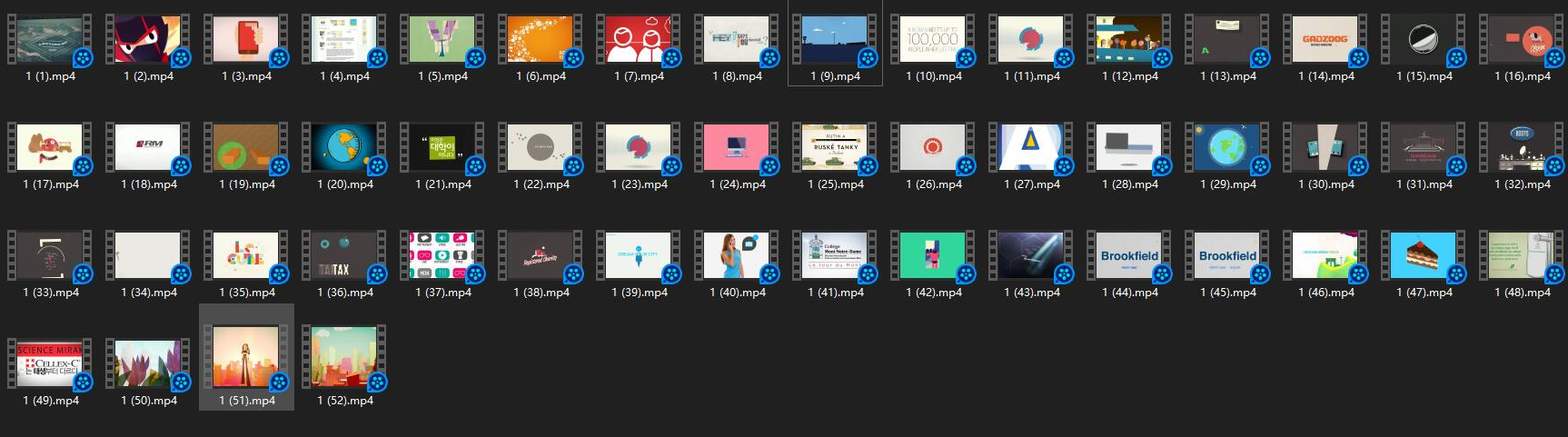1568x437 pixels.
Task: Select the blue letter A video 1 (27).mp4
Action: coord(1030,147)
